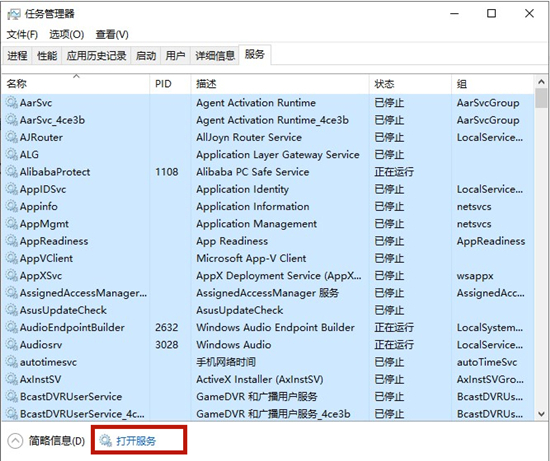Click the gear icon beside AlibabaProtect service
Image resolution: width=550 pixels, height=461 pixels.
pyautogui.click(x=12, y=172)
